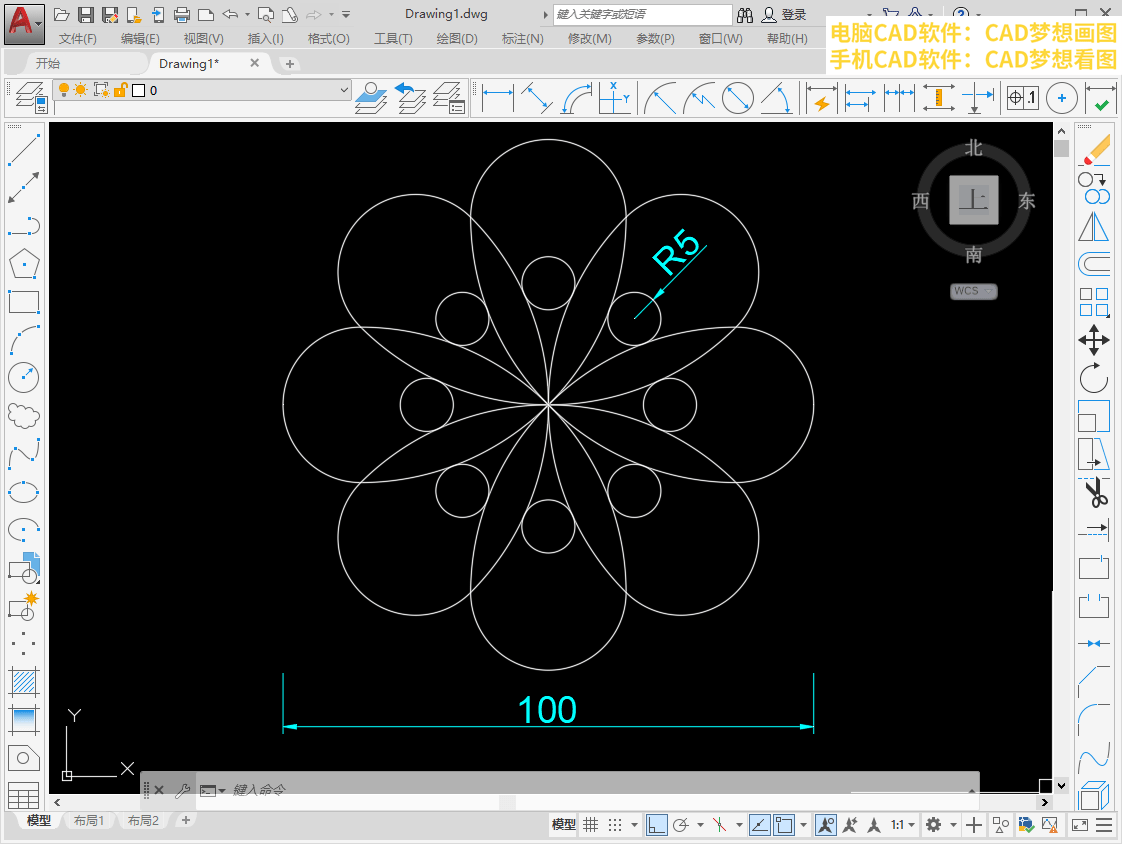
Task: Select the Ellipse draw tool
Action: click(24, 492)
